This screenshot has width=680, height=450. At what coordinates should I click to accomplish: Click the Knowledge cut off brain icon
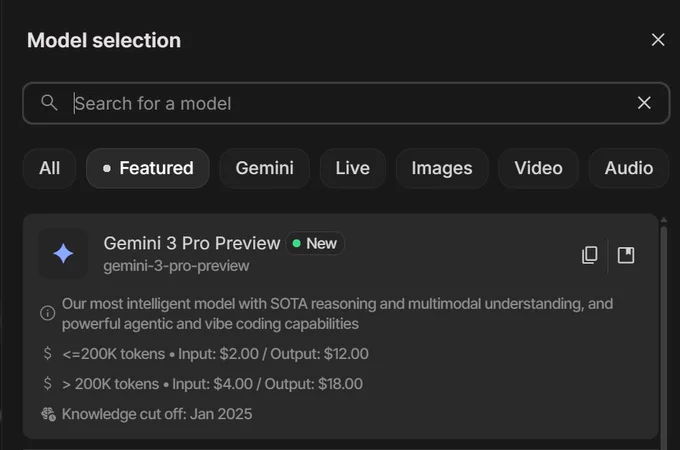point(48,414)
